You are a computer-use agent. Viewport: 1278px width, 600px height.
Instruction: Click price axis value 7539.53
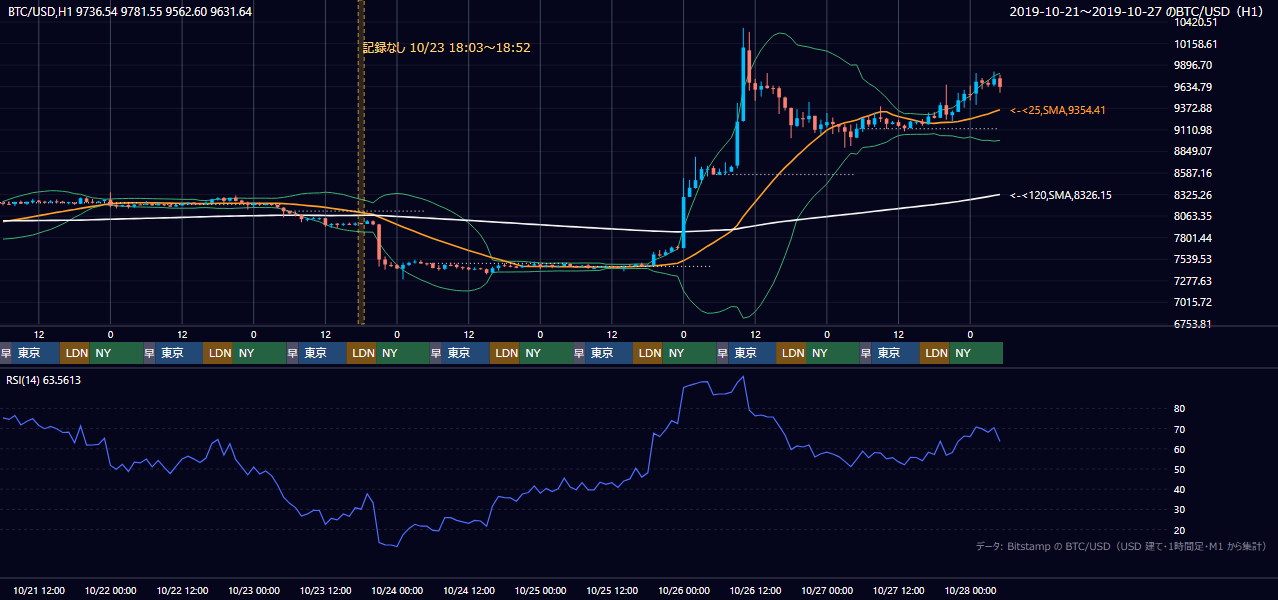(1193, 259)
